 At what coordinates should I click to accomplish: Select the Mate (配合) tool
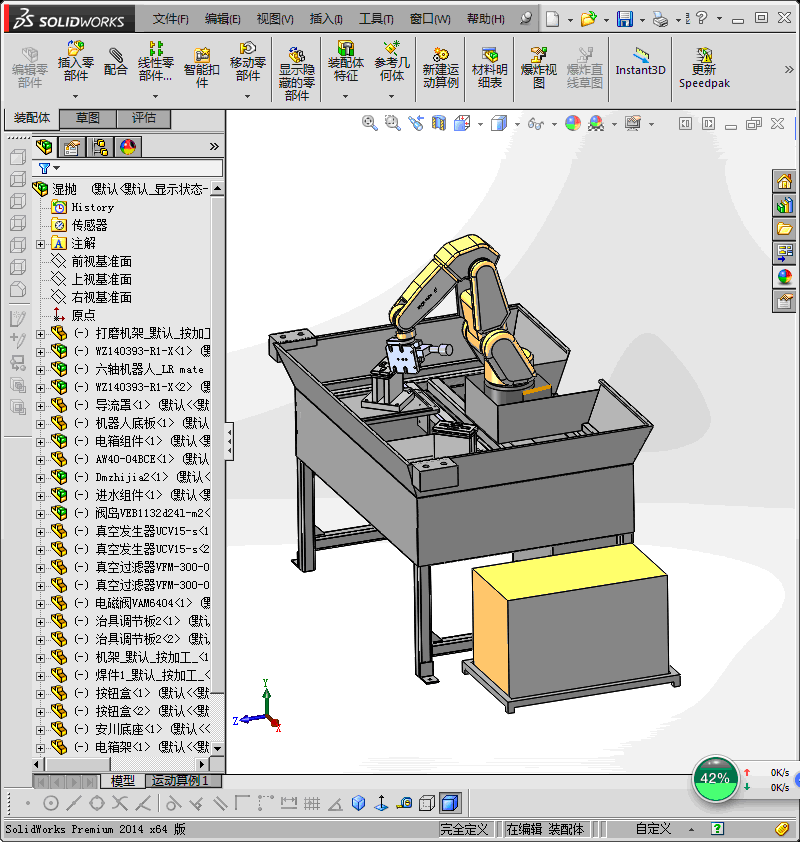pos(115,62)
